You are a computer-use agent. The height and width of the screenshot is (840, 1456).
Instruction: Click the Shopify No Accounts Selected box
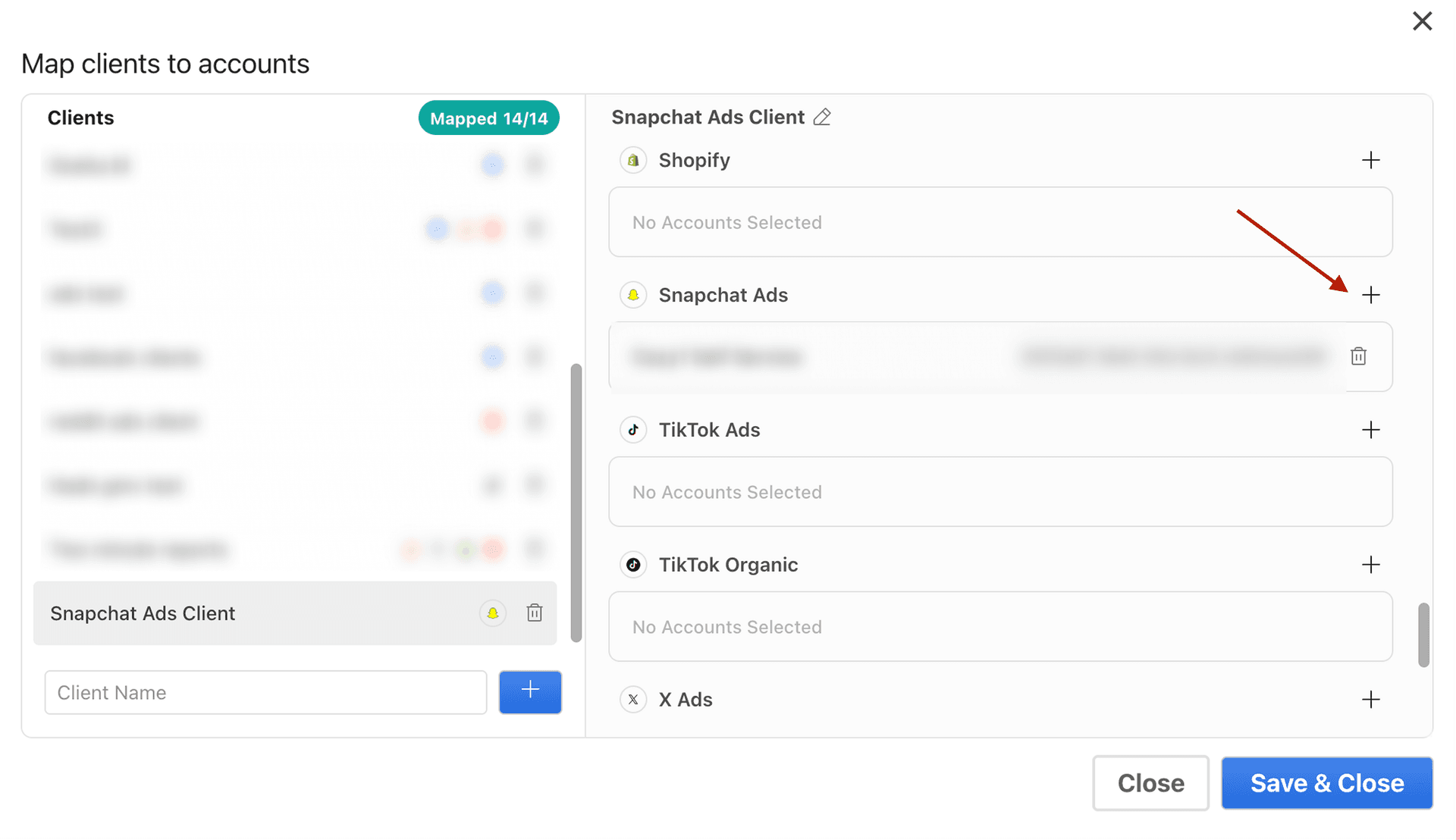(1000, 222)
